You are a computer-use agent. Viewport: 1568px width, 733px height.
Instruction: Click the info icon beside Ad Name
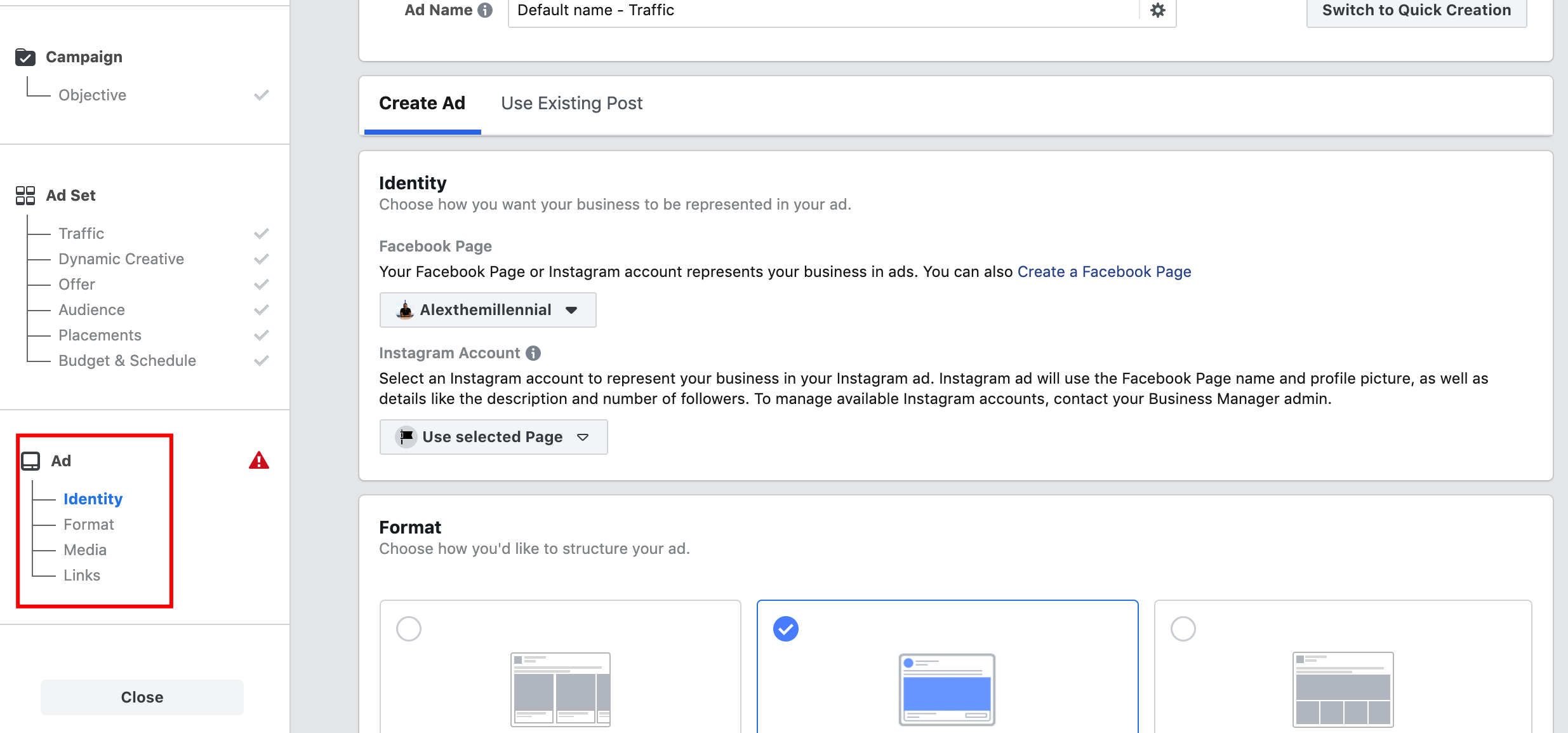click(484, 10)
